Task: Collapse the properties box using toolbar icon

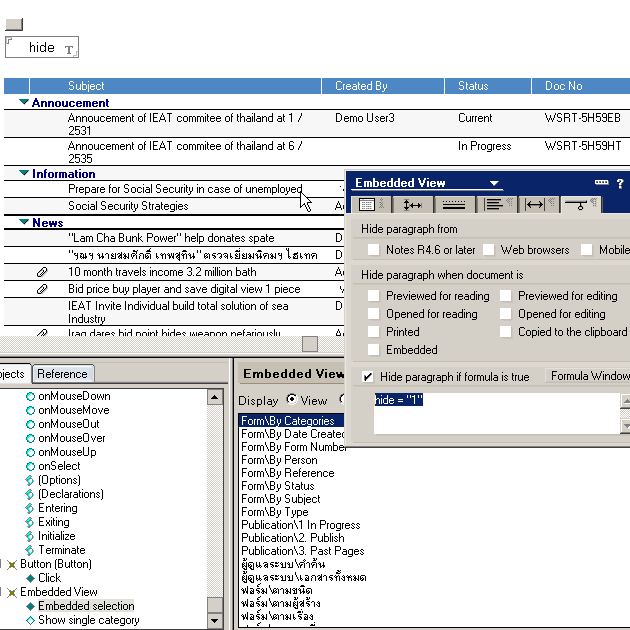Action: pyautogui.click(x=601, y=182)
